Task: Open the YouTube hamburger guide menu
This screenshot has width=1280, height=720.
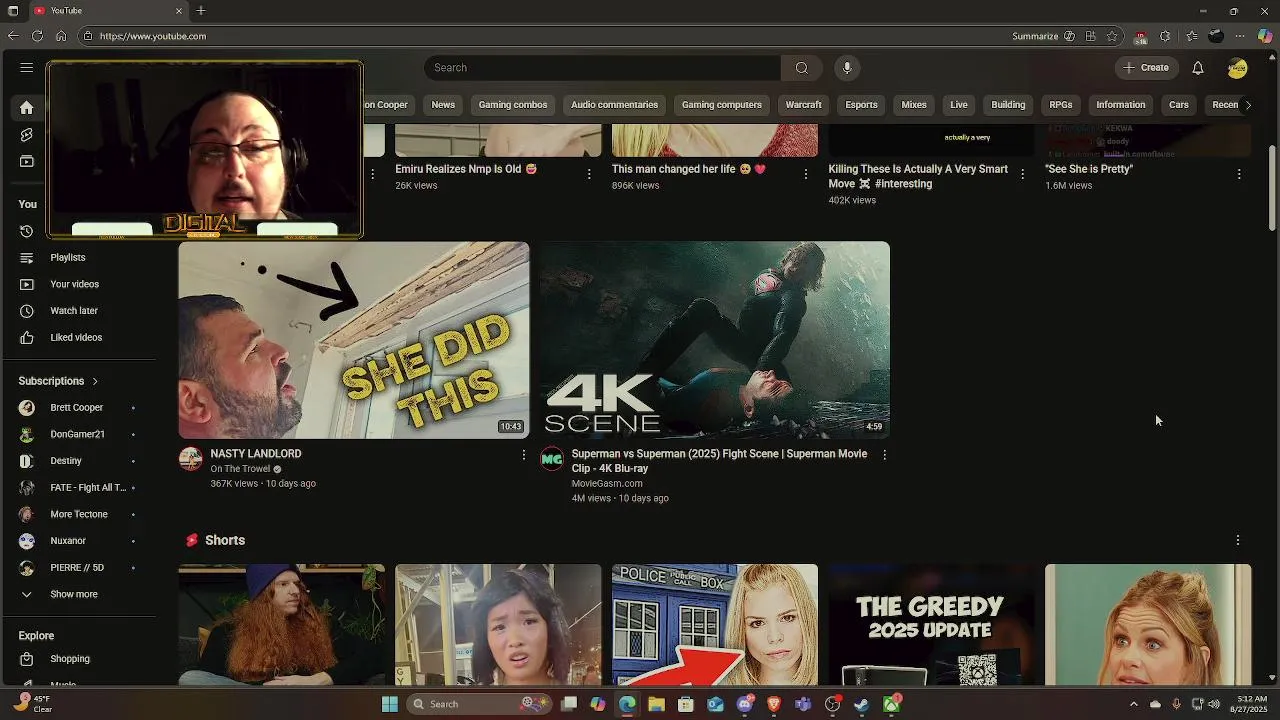Action: [x=27, y=68]
